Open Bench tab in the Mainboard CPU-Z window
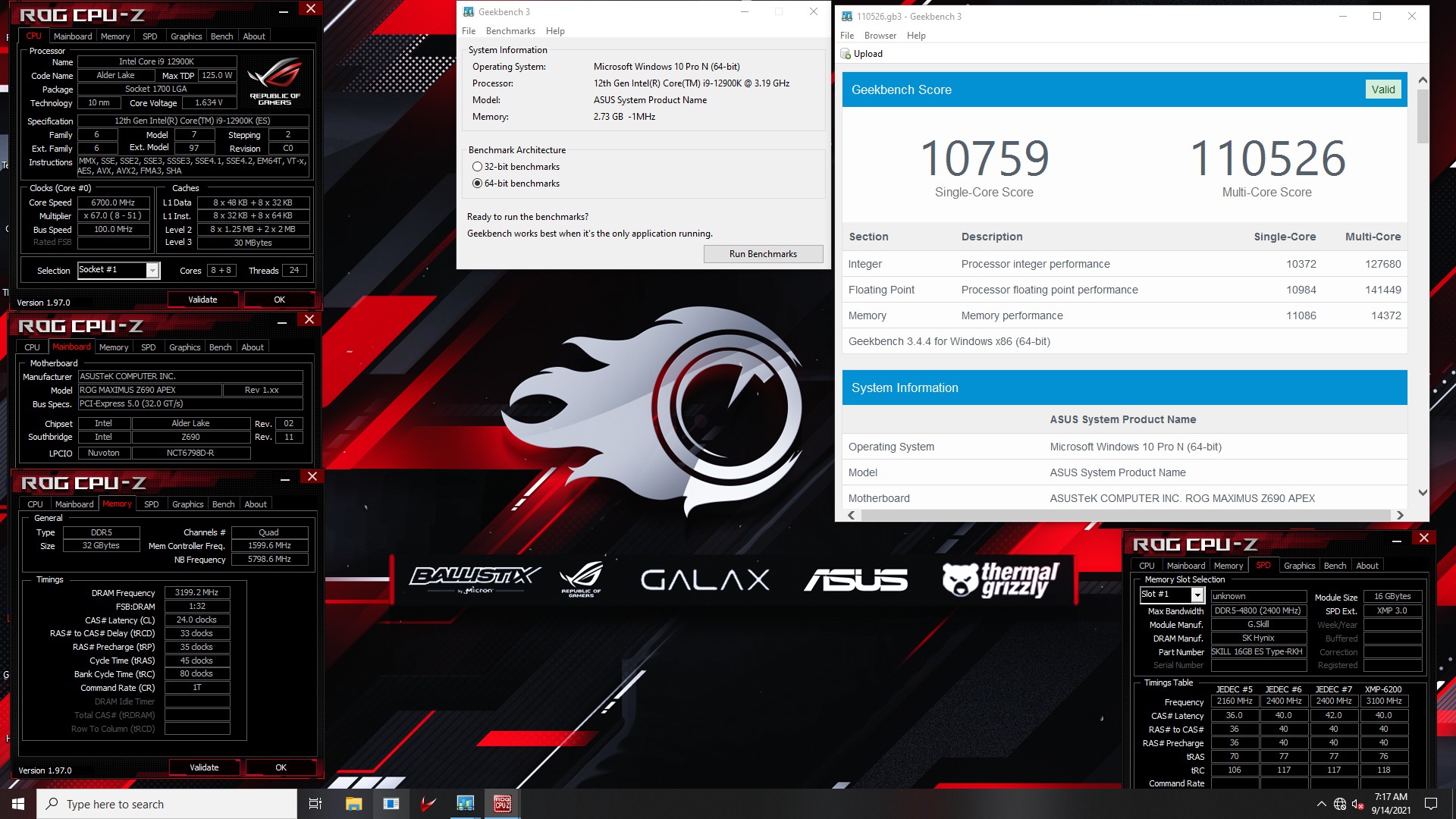 coord(221,347)
